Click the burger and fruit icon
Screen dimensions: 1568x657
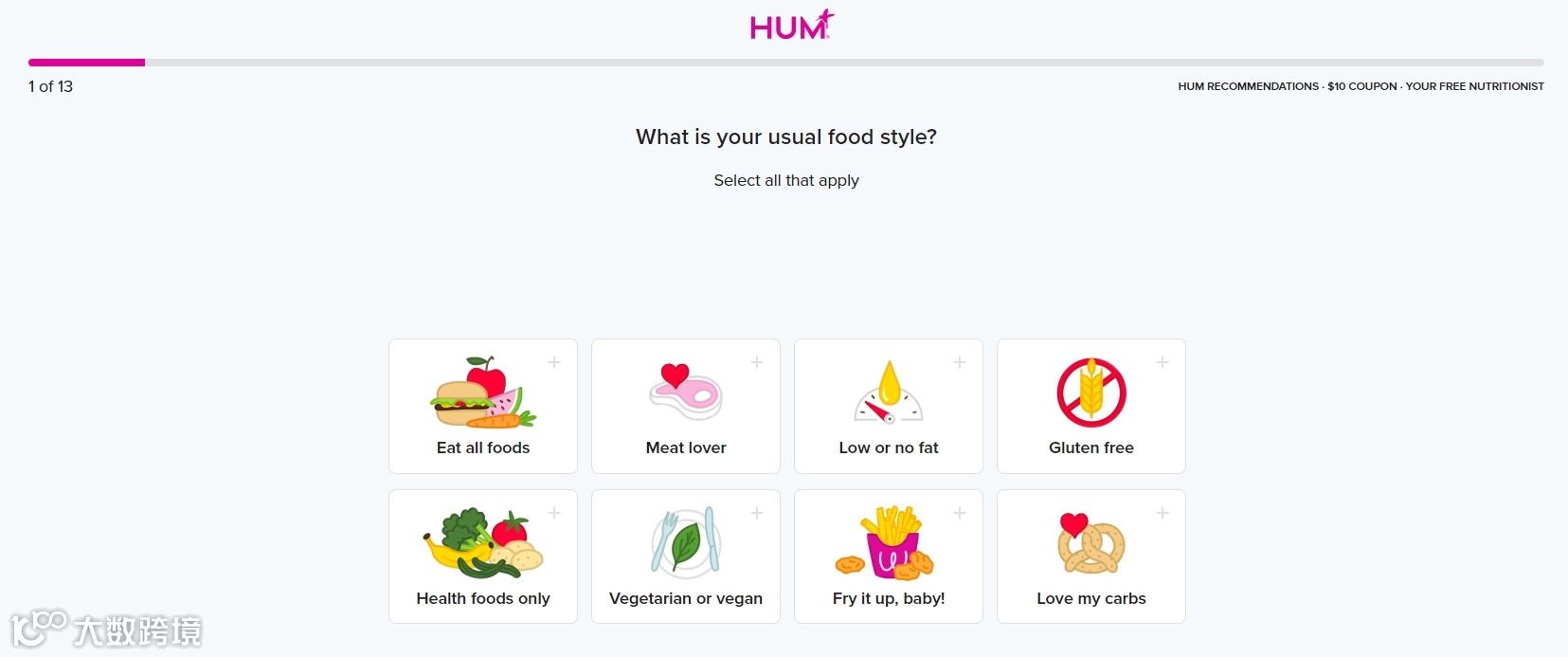click(x=483, y=393)
